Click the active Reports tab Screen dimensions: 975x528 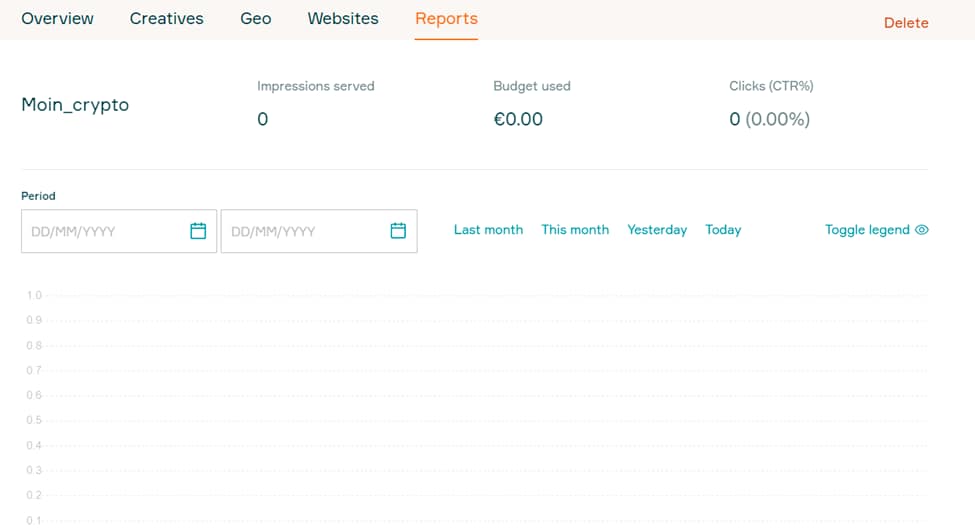[x=446, y=19]
